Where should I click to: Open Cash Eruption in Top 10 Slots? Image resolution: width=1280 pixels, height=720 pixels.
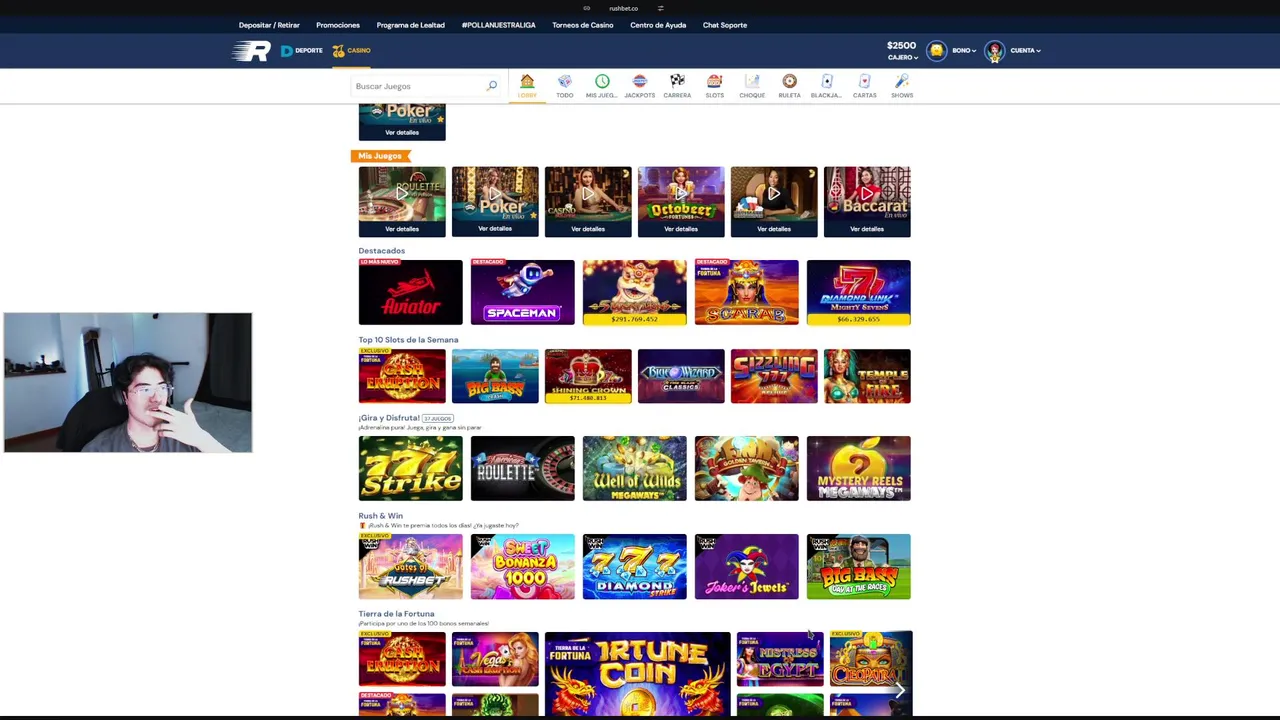(402, 376)
